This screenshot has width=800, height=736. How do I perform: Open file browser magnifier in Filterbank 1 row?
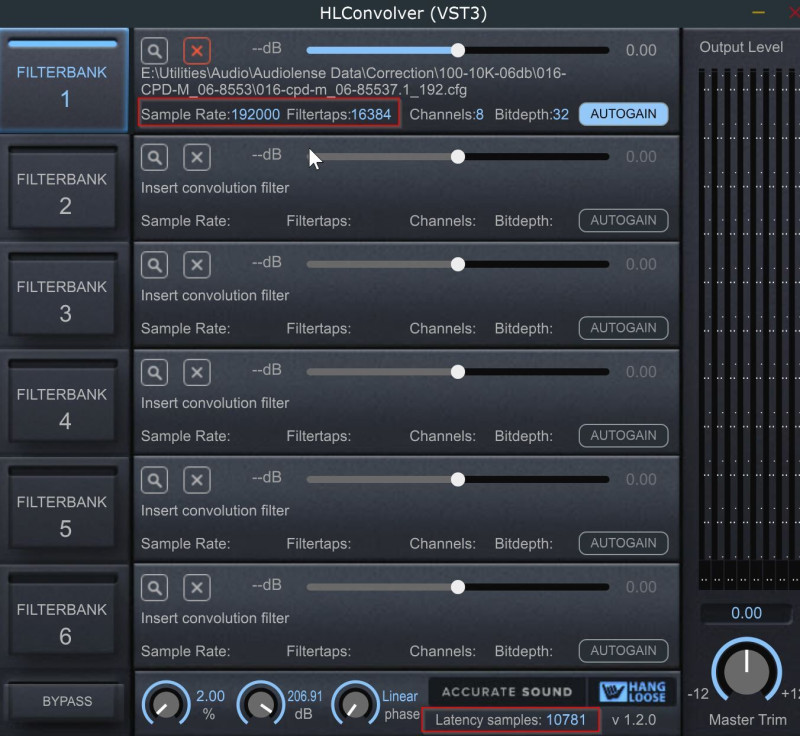coord(155,50)
